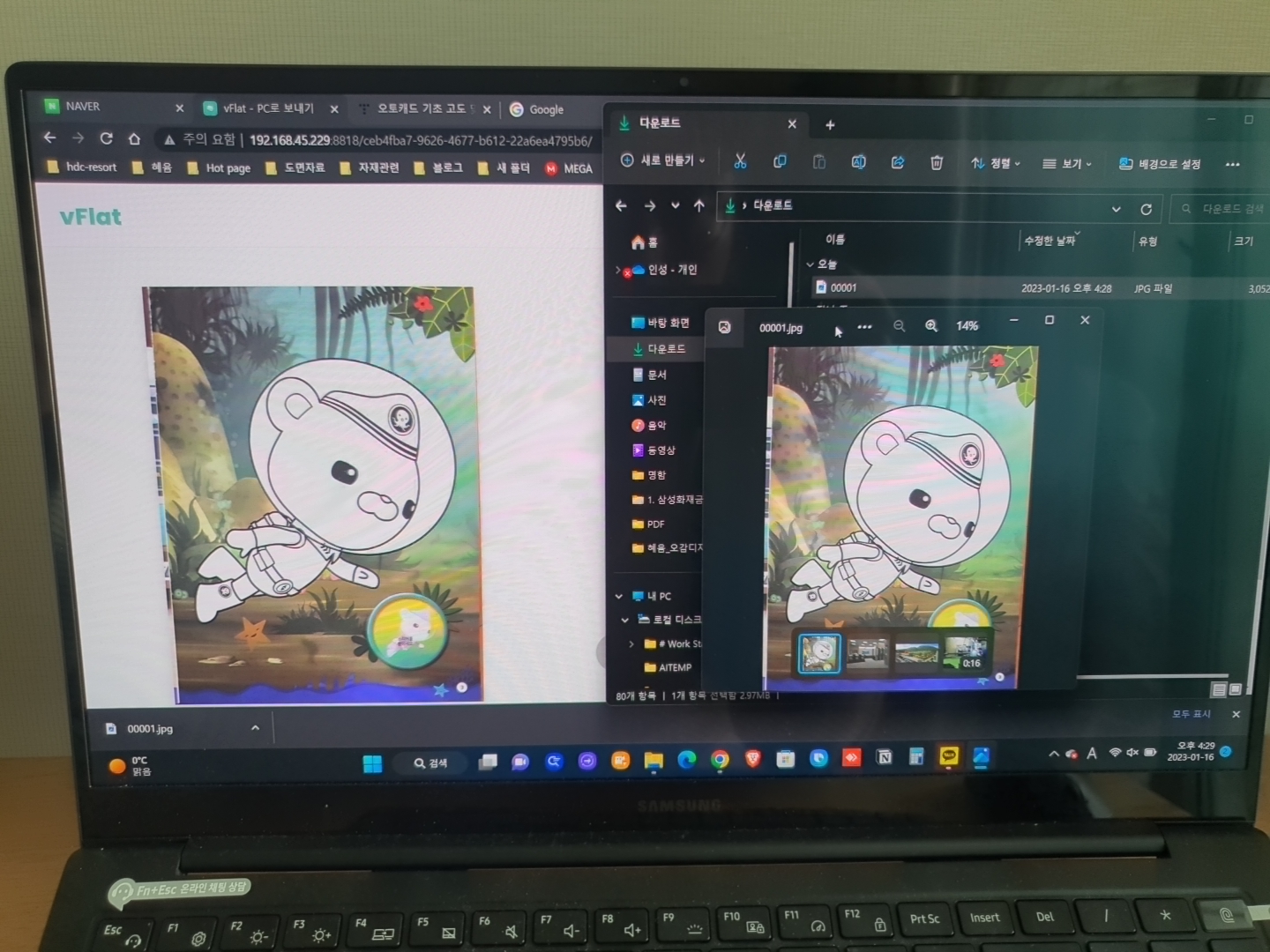Show hidden system tray icons

click(x=1053, y=754)
